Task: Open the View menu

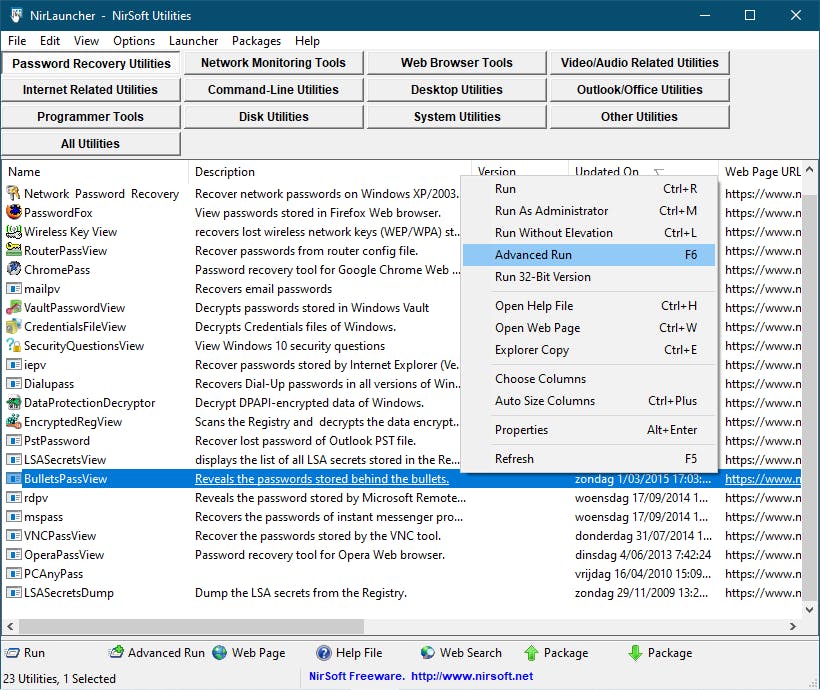Action: point(86,41)
